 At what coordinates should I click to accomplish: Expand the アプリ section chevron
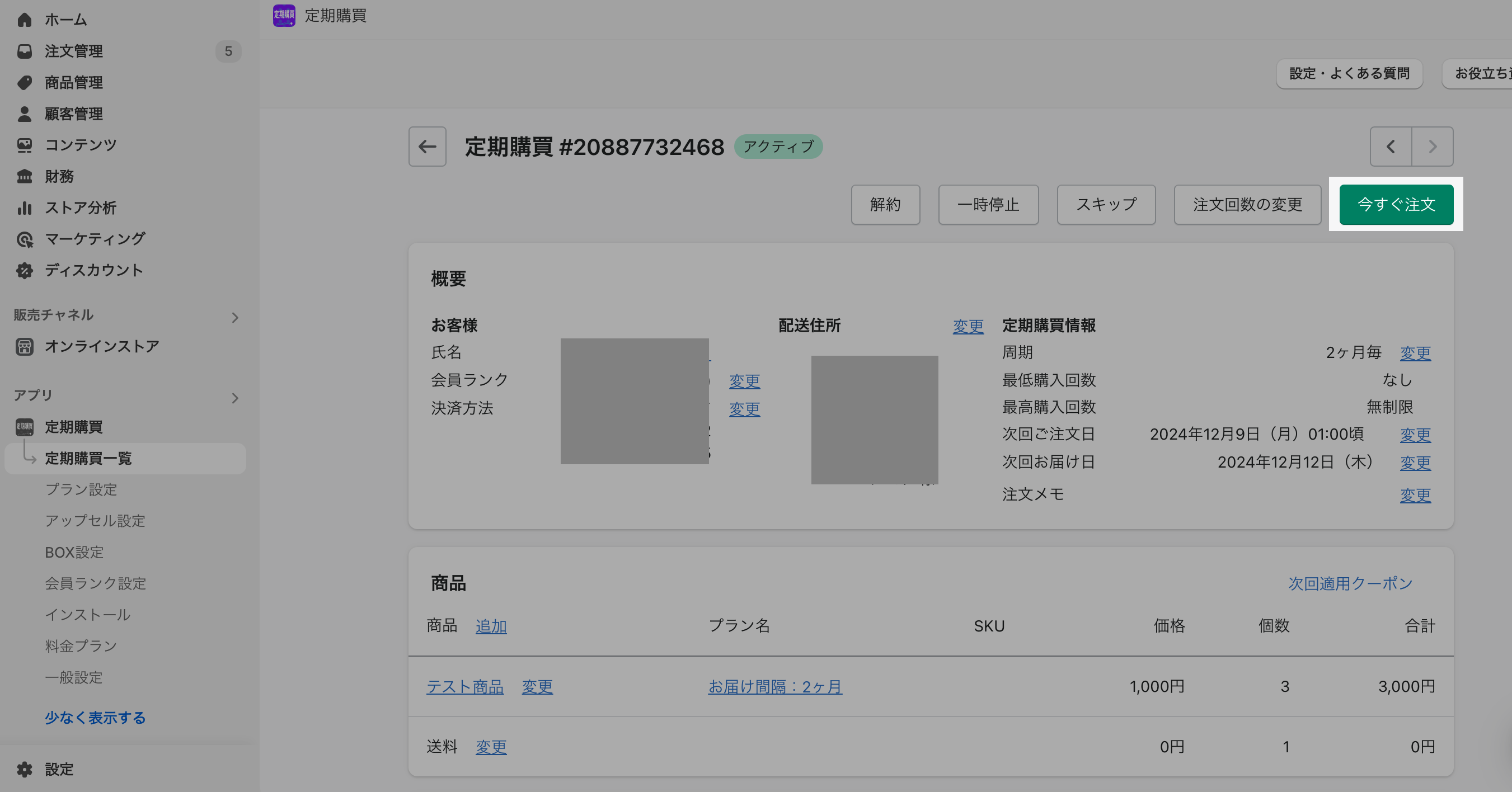(x=235, y=398)
